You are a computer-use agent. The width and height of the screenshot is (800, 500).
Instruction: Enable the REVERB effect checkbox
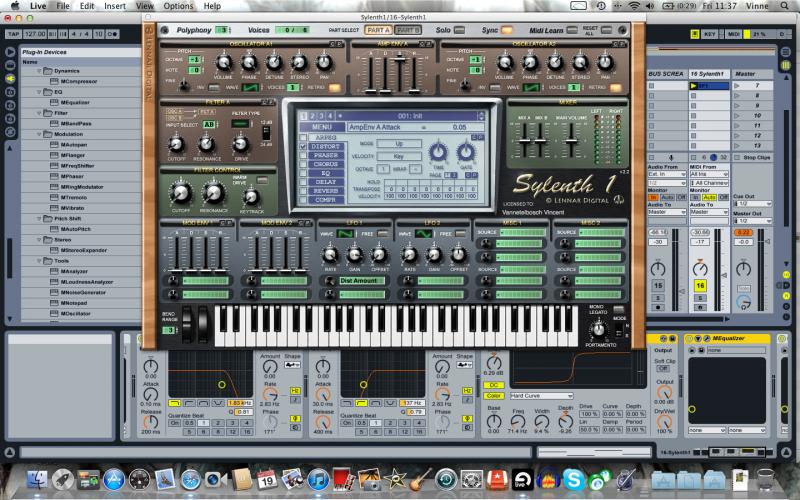pyautogui.click(x=304, y=191)
